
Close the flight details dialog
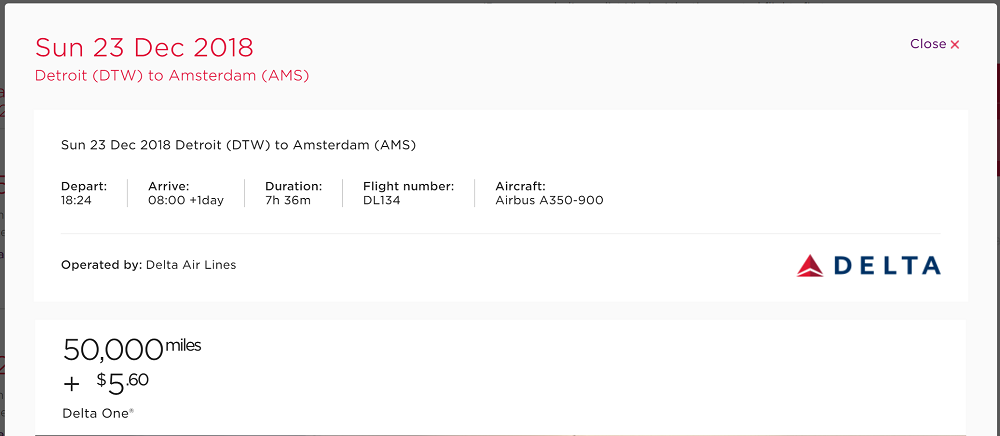pos(934,44)
